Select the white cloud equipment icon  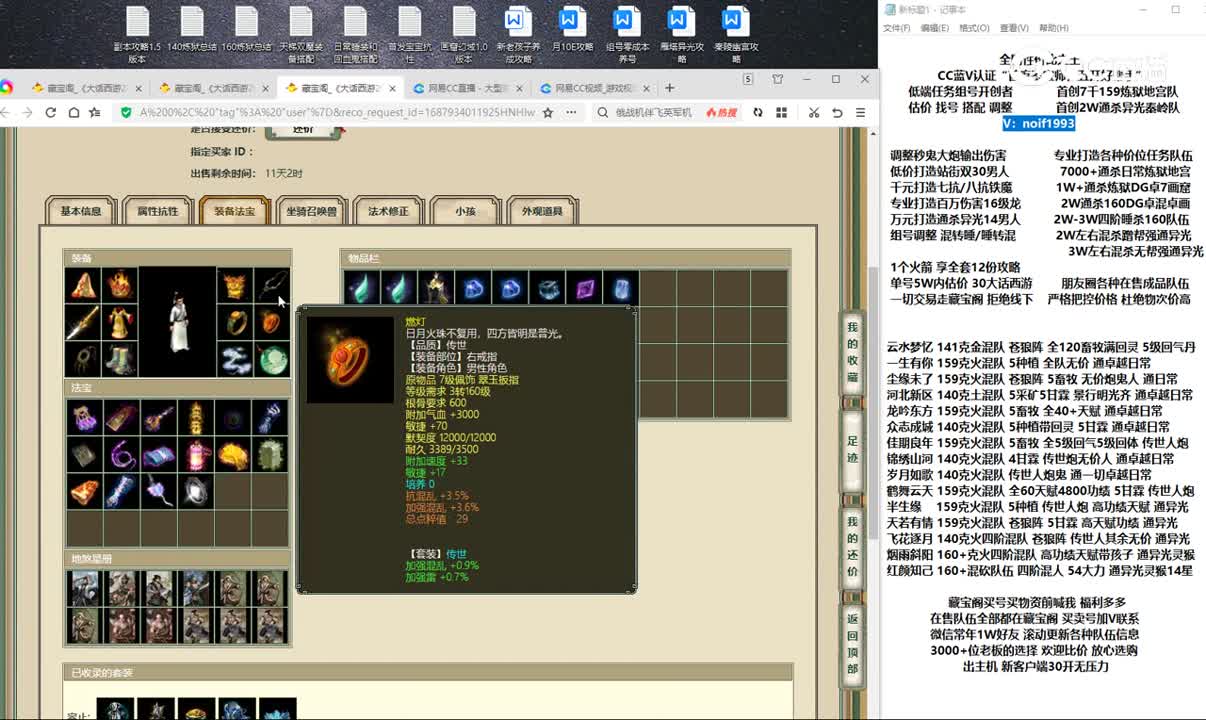coord(234,360)
